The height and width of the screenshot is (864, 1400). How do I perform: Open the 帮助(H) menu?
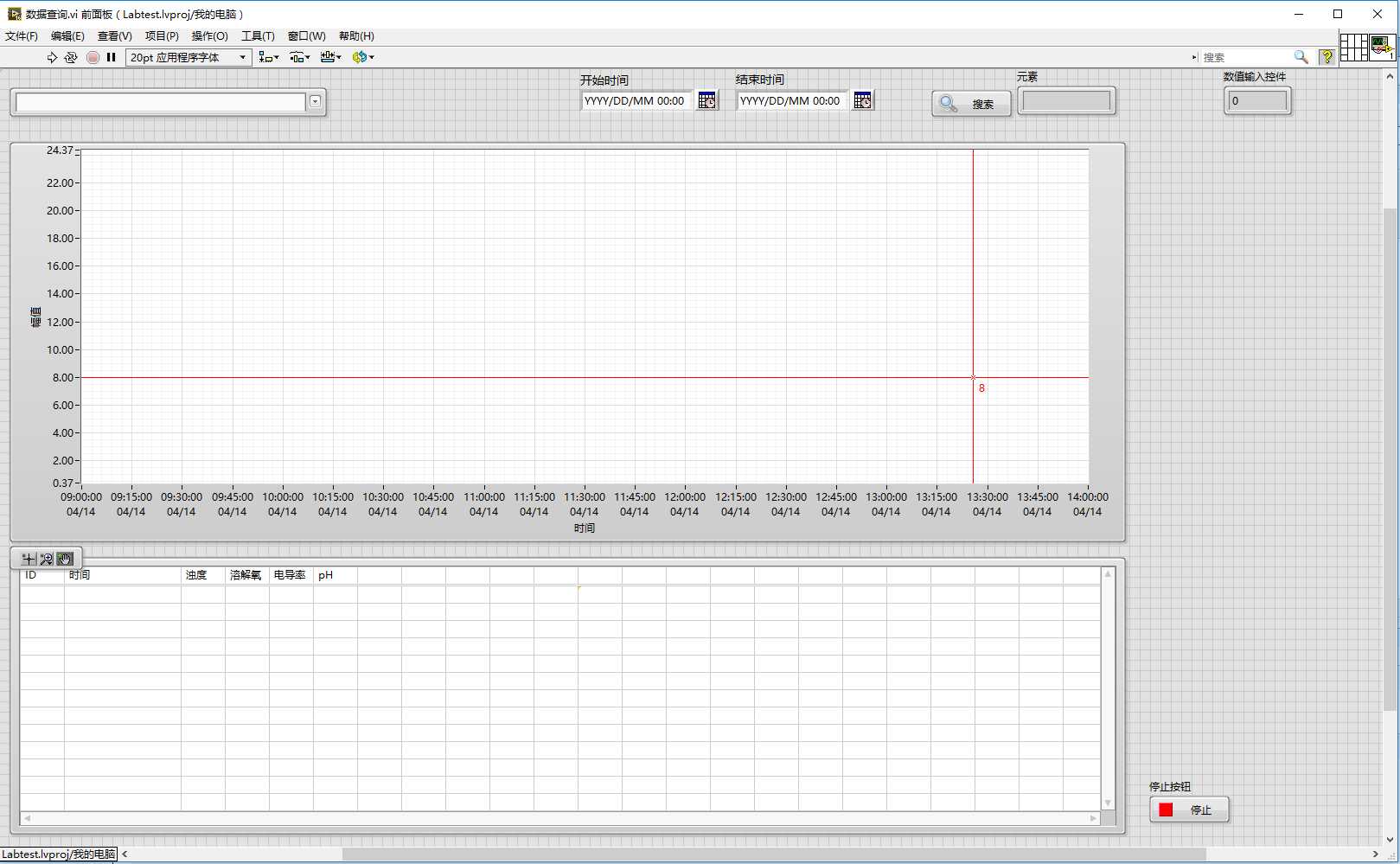(356, 36)
